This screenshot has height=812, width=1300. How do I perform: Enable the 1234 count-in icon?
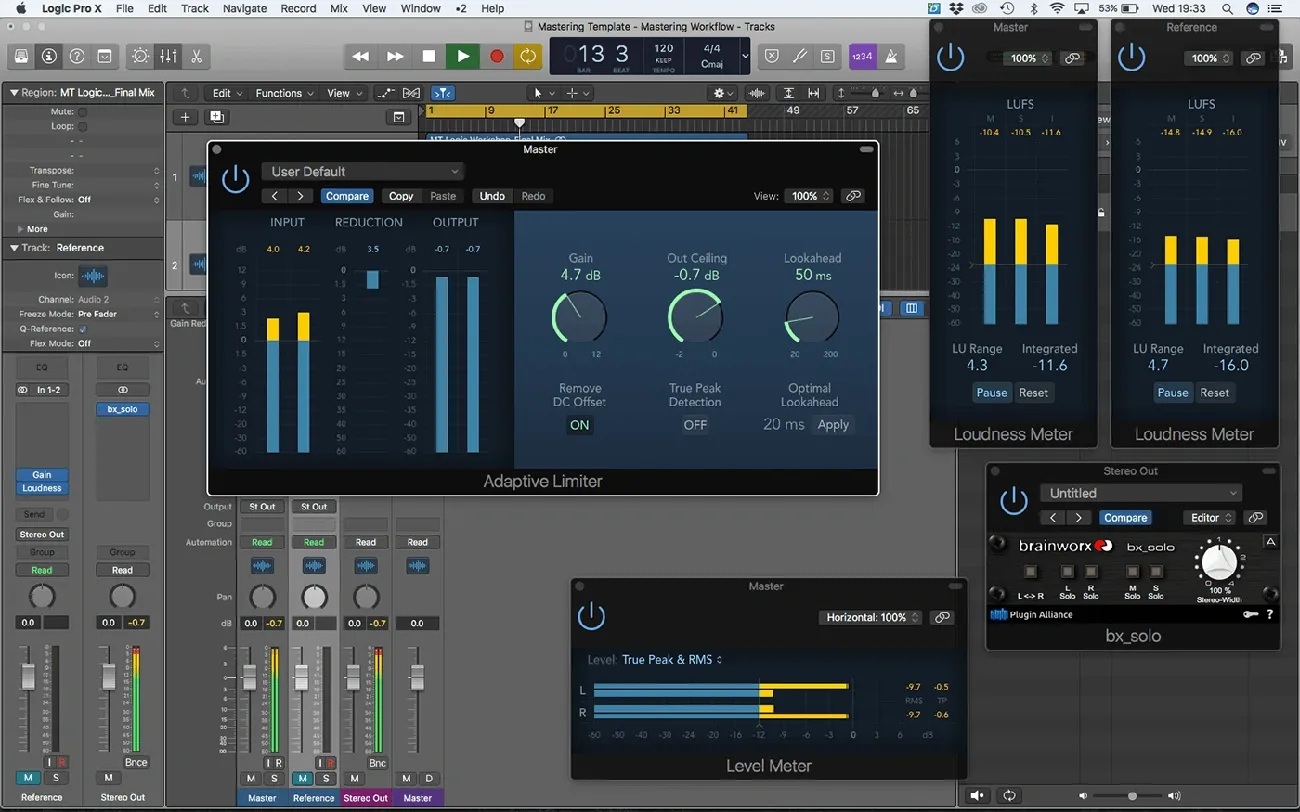[x=863, y=57]
